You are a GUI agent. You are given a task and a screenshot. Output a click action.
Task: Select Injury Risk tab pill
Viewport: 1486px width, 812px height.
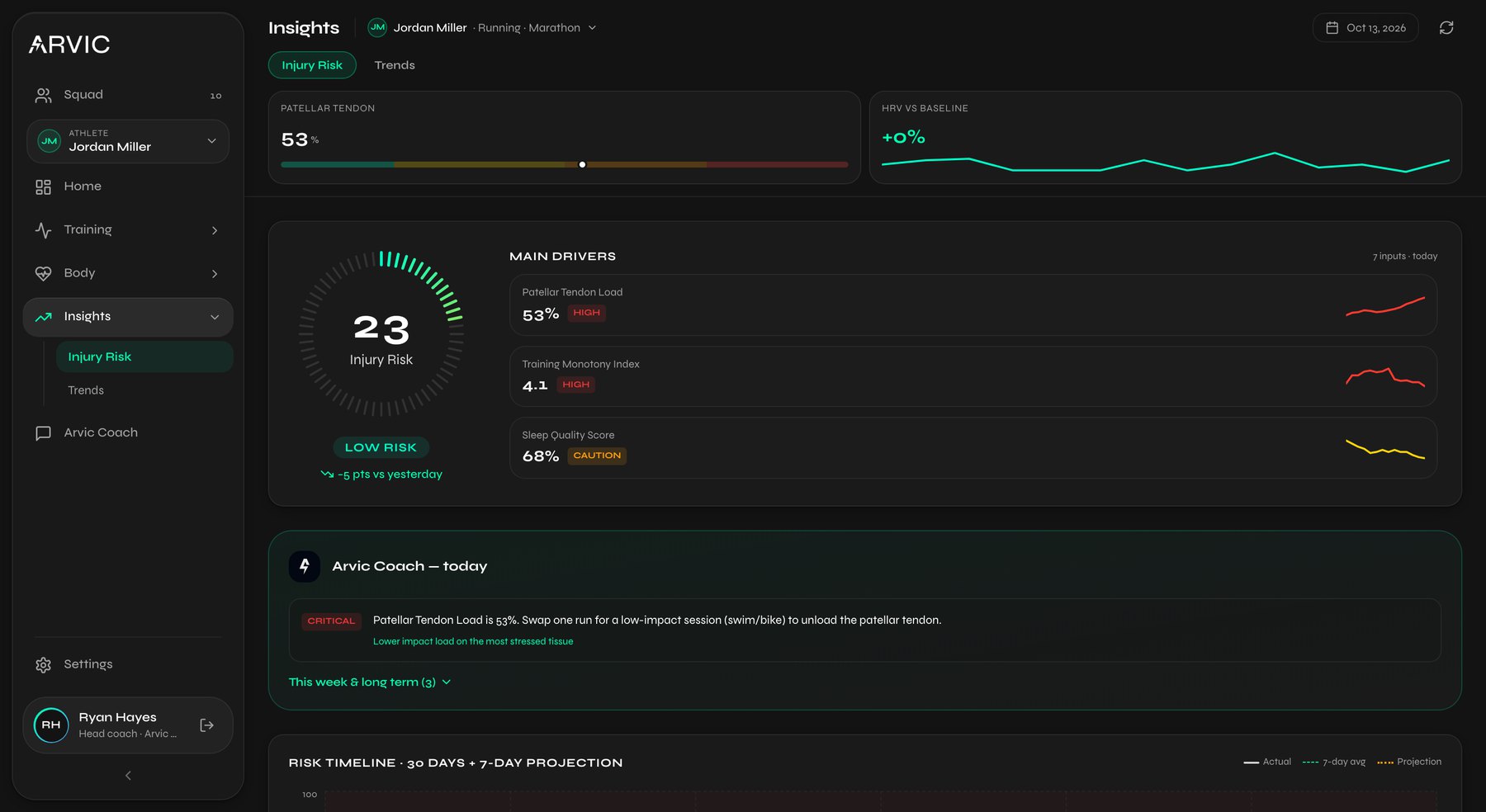(x=312, y=65)
